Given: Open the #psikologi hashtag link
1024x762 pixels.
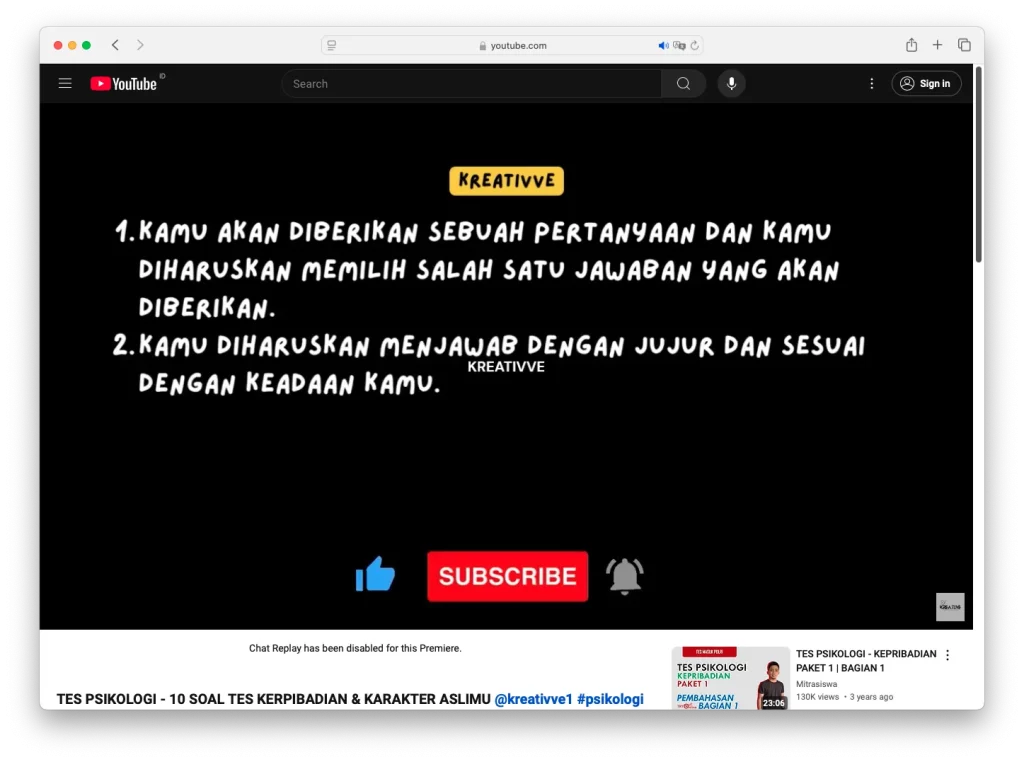Looking at the screenshot, I should pos(610,699).
